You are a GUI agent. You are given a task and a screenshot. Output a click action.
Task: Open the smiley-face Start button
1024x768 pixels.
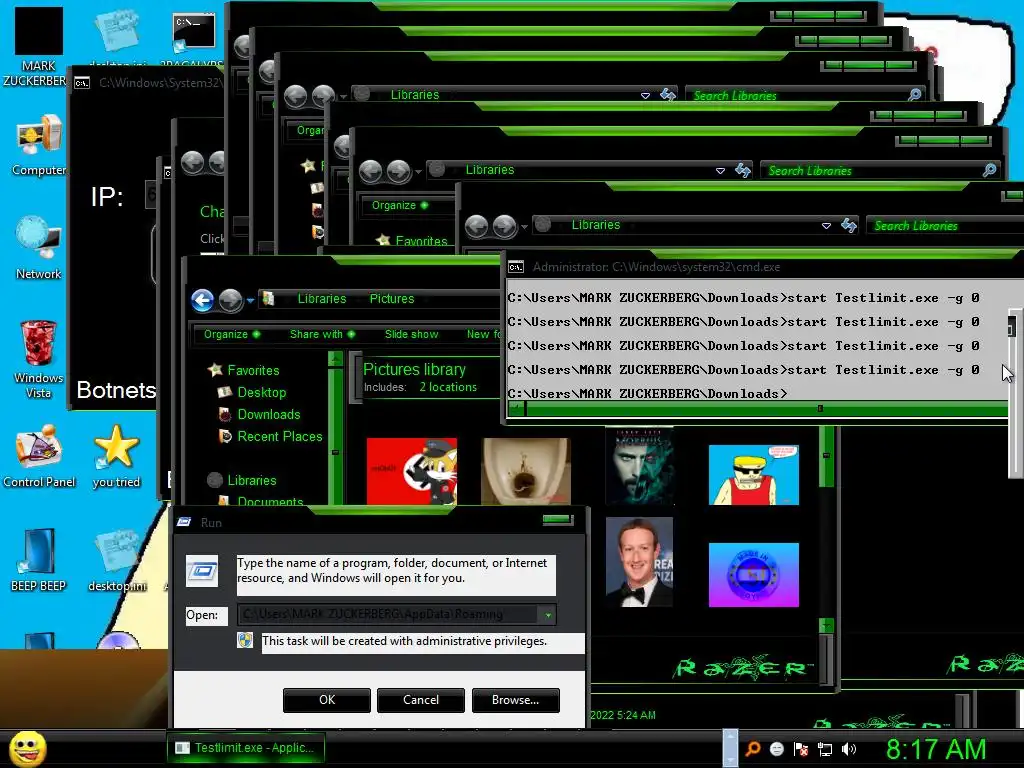click(x=27, y=748)
